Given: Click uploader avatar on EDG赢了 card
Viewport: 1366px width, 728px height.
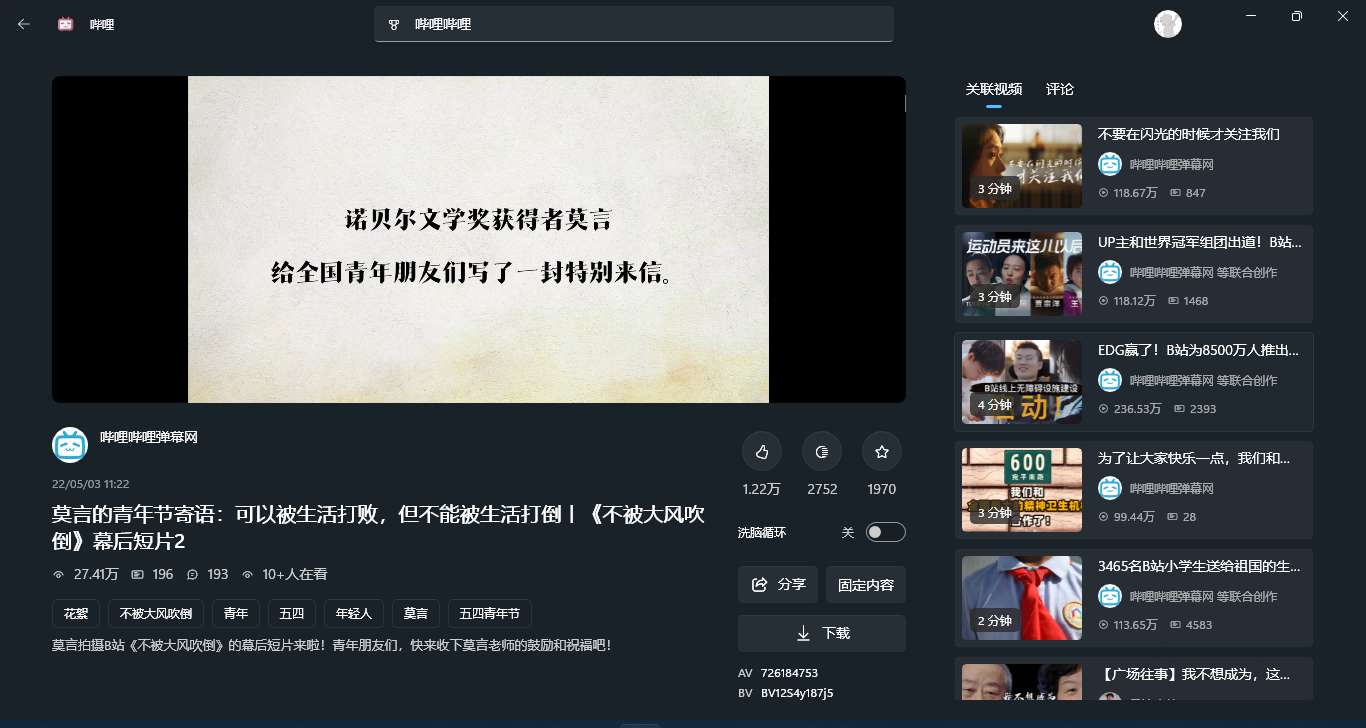Looking at the screenshot, I should pos(1110,380).
